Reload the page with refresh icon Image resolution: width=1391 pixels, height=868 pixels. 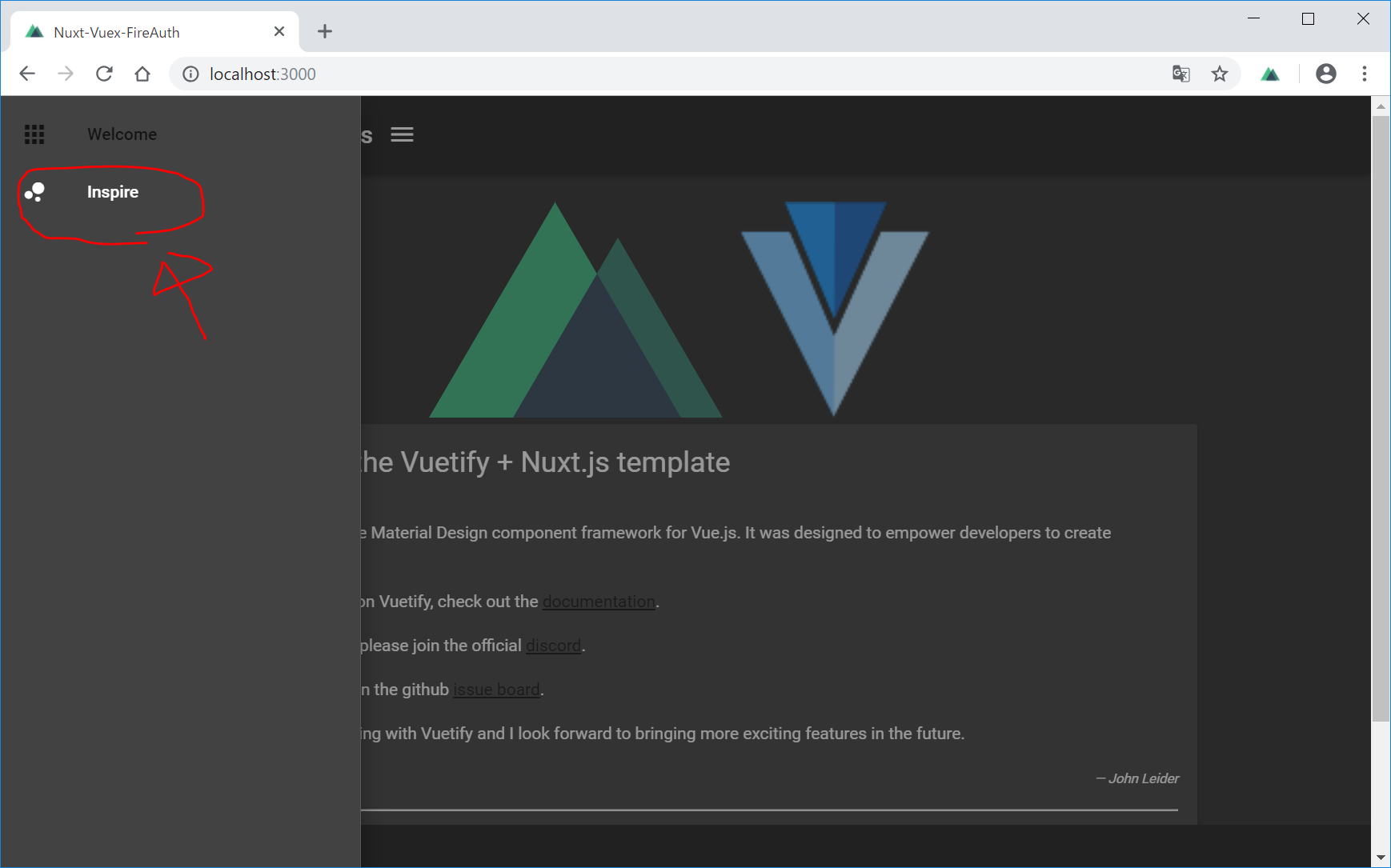[x=104, y=74]
